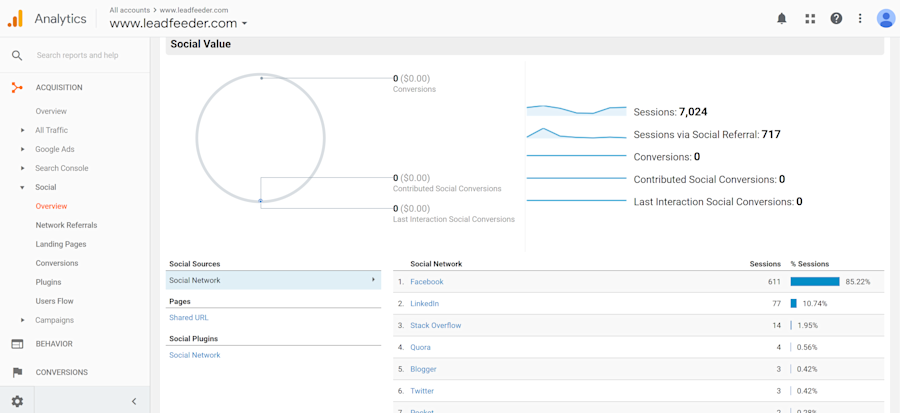
Task: Click the LinkedIn sessions value 77
Action: 777,303
